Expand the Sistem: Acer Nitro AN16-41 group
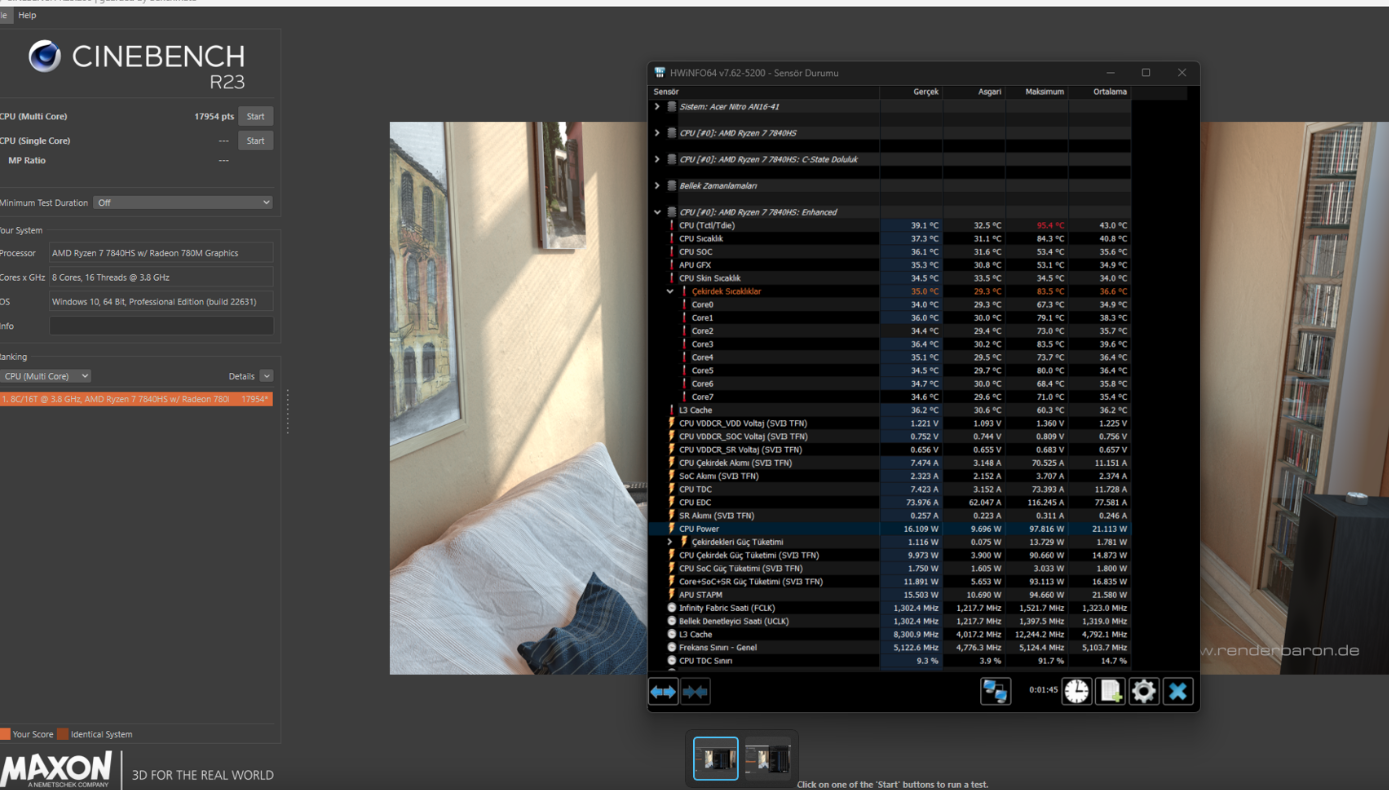Image resolution: width=1389 pixels, height=790 pixels. (x=657, y=107)
